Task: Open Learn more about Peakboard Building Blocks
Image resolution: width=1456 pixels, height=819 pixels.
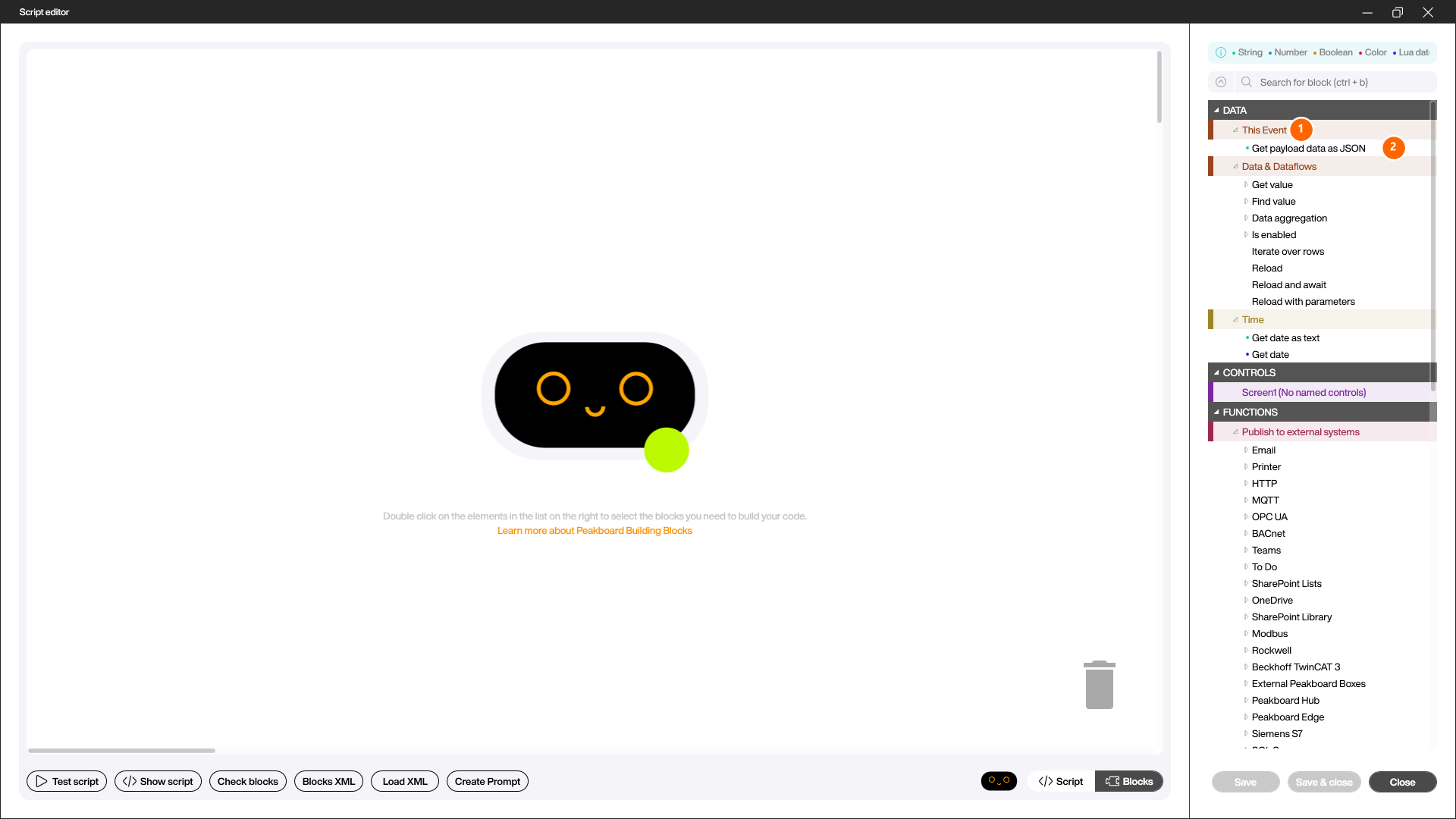Action: pyautogui.click(x=595, y=531)
